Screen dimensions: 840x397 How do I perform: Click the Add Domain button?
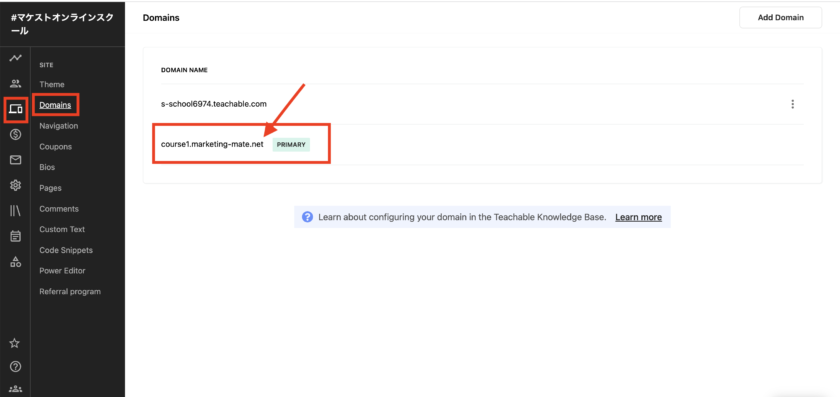781,18
